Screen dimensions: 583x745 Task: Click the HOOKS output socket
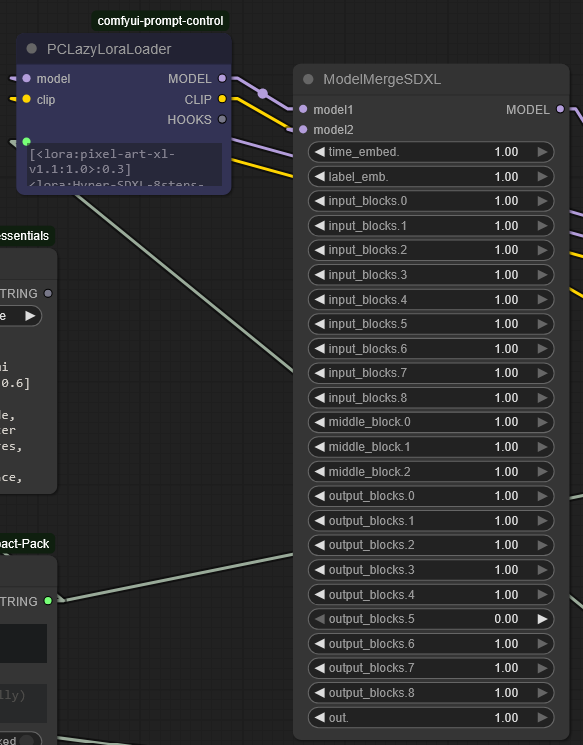pyautogui.click(x=222, y=119)
